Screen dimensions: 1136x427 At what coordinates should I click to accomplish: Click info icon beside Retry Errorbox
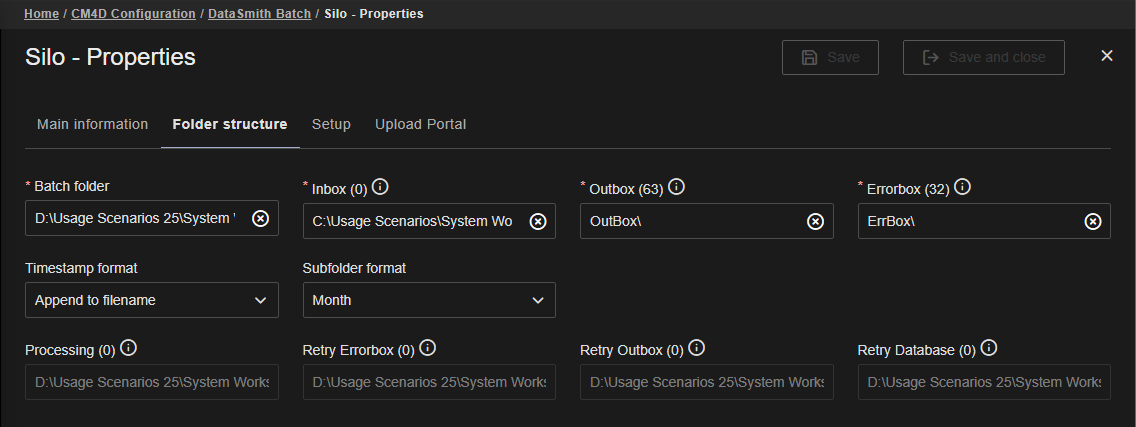[x=427, y=349]
